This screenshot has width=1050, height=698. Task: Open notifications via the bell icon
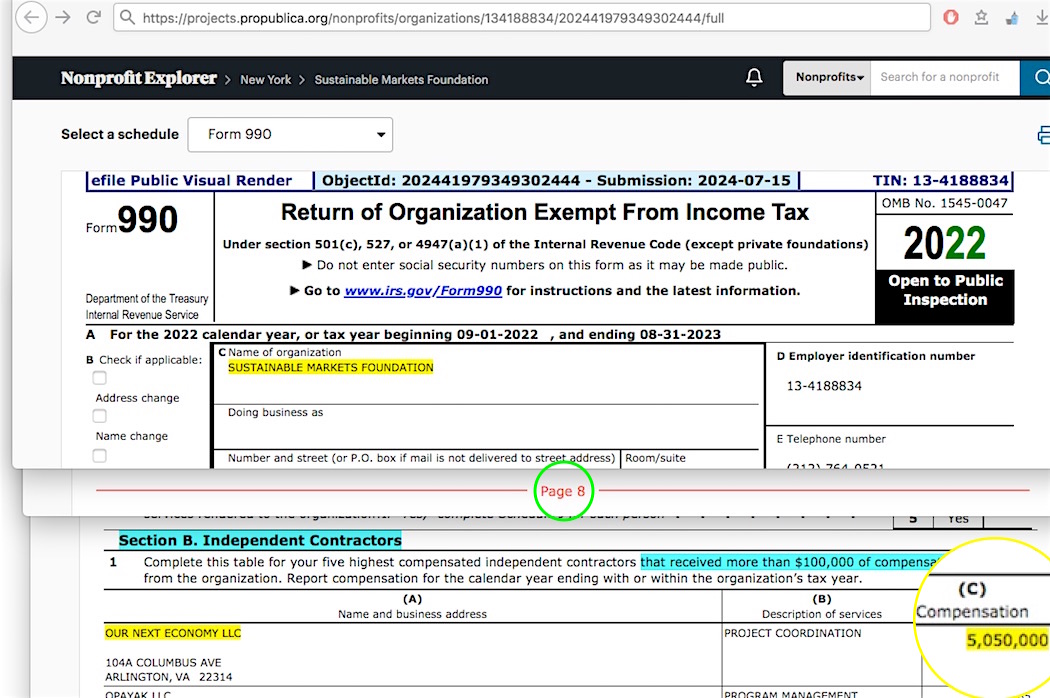coord(755,76)
